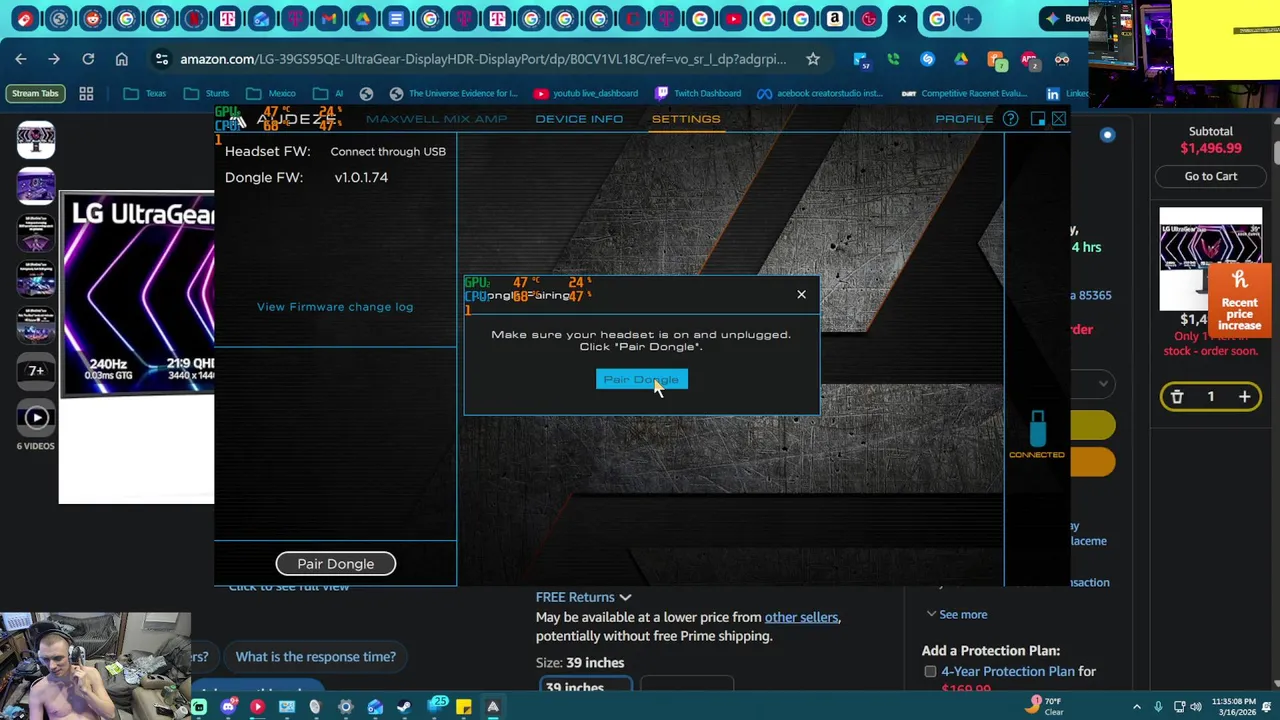
Task: Open a new browser tab with plus
Action: point(968,18)
